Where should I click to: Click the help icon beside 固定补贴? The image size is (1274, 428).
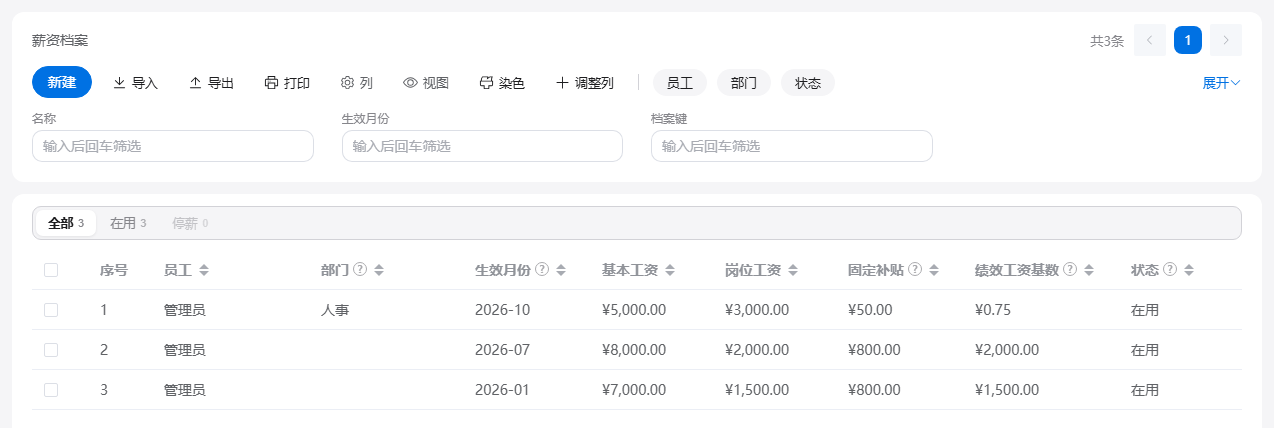click(x=915, y=270)
